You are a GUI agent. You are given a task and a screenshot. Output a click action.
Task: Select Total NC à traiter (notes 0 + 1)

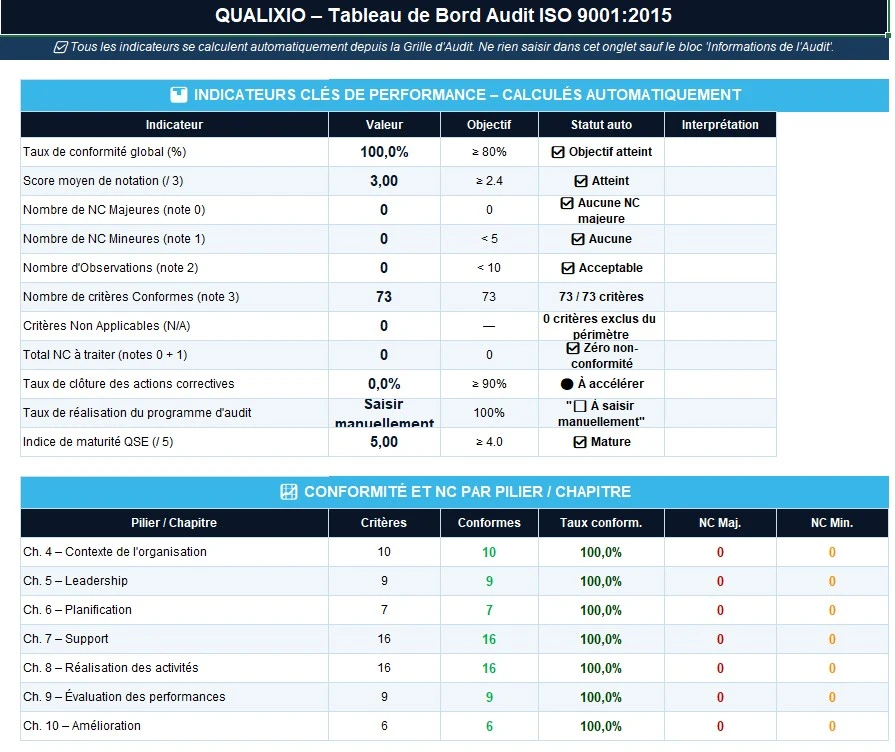tap(105, 355)
